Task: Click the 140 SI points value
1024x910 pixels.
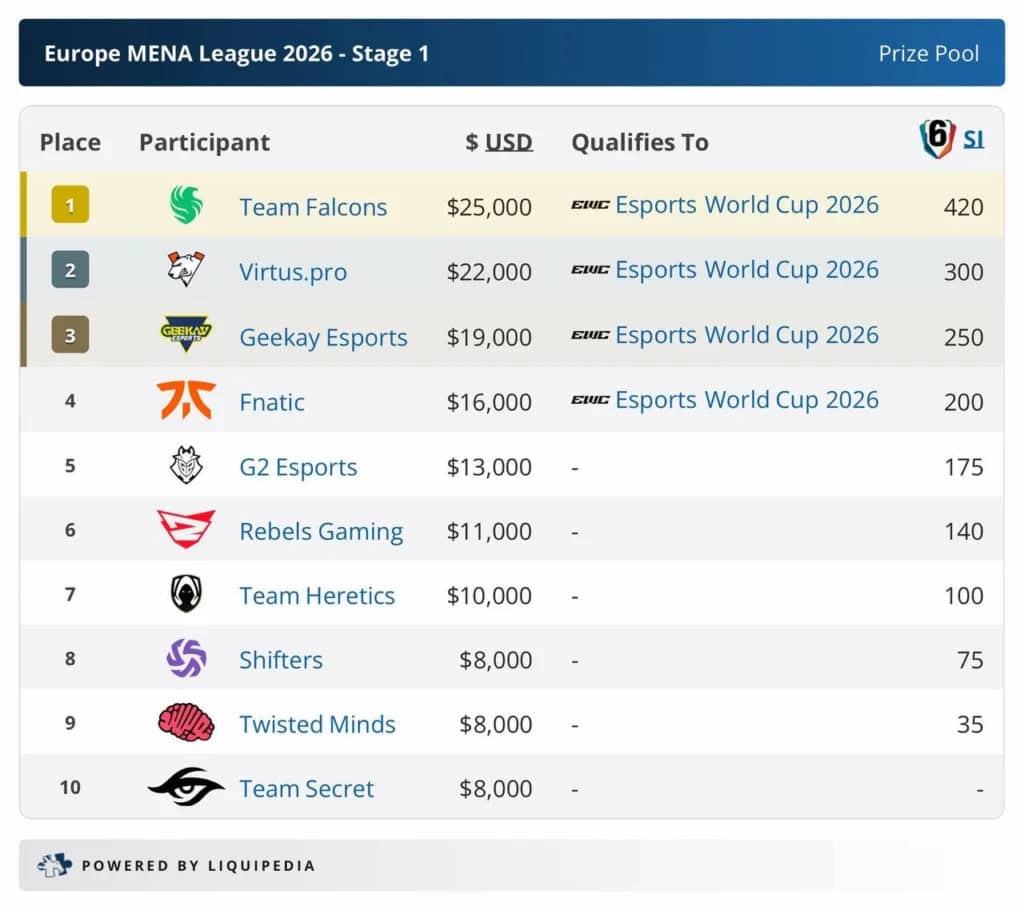Action: pos(964,531)
